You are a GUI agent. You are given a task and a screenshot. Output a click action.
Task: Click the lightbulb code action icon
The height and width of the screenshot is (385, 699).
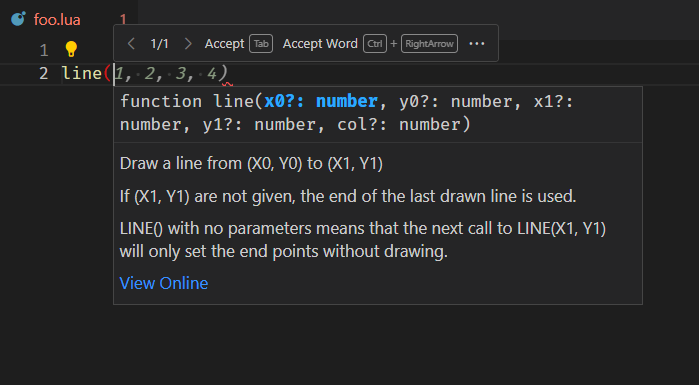point(71,49)
